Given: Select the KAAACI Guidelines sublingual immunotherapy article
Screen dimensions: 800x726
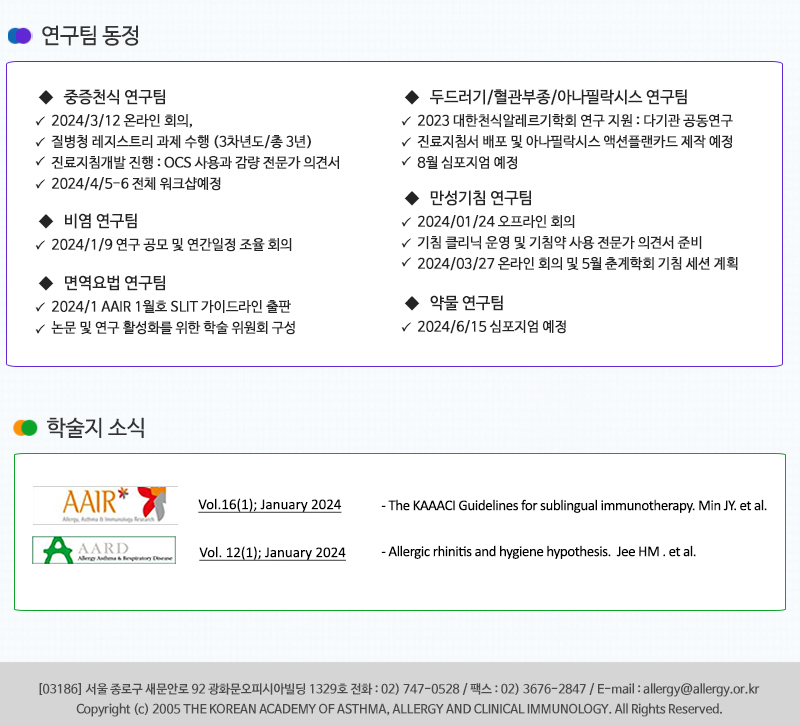Looking at the screenshot, I should coord(574,506).
